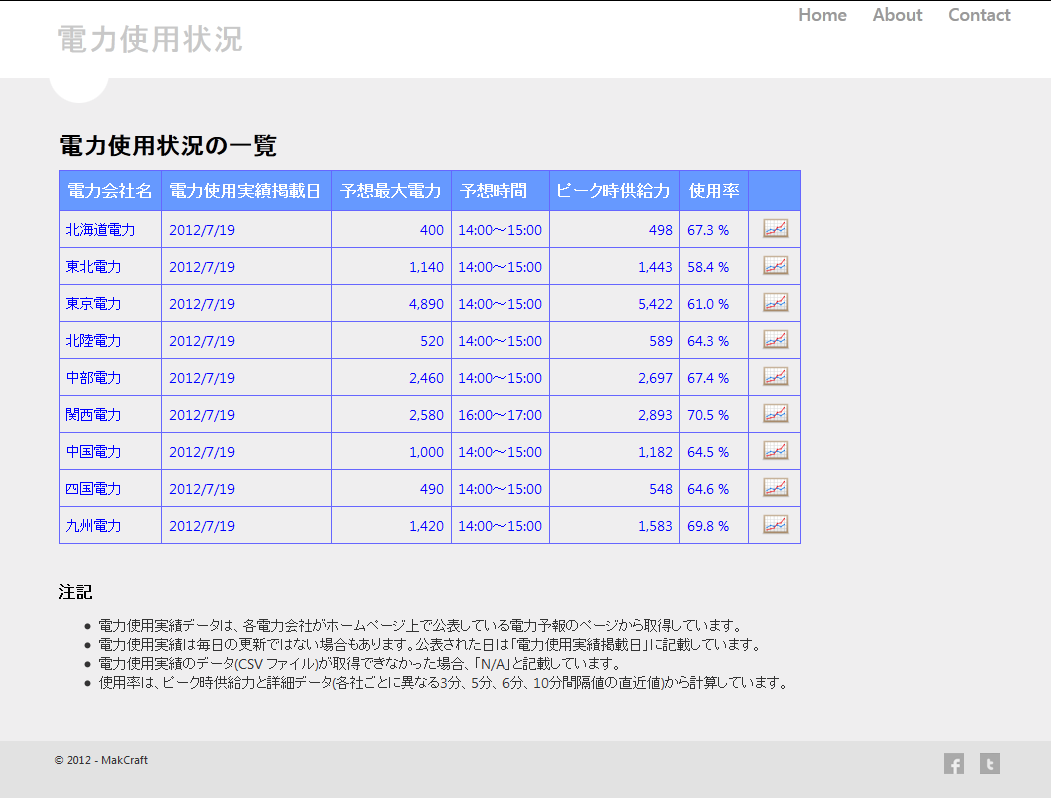The image size is (1051, 798).
Task: Click the 注記 heading
Action: click(75, 592)
